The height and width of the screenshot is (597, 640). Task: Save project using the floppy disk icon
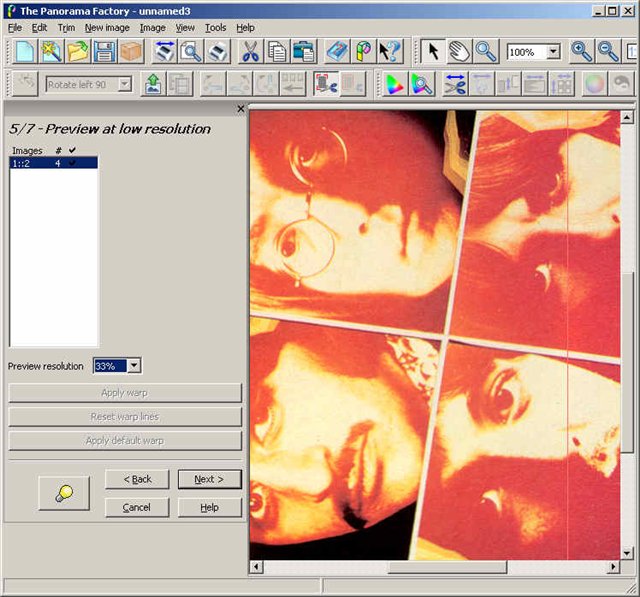[104, 52]
